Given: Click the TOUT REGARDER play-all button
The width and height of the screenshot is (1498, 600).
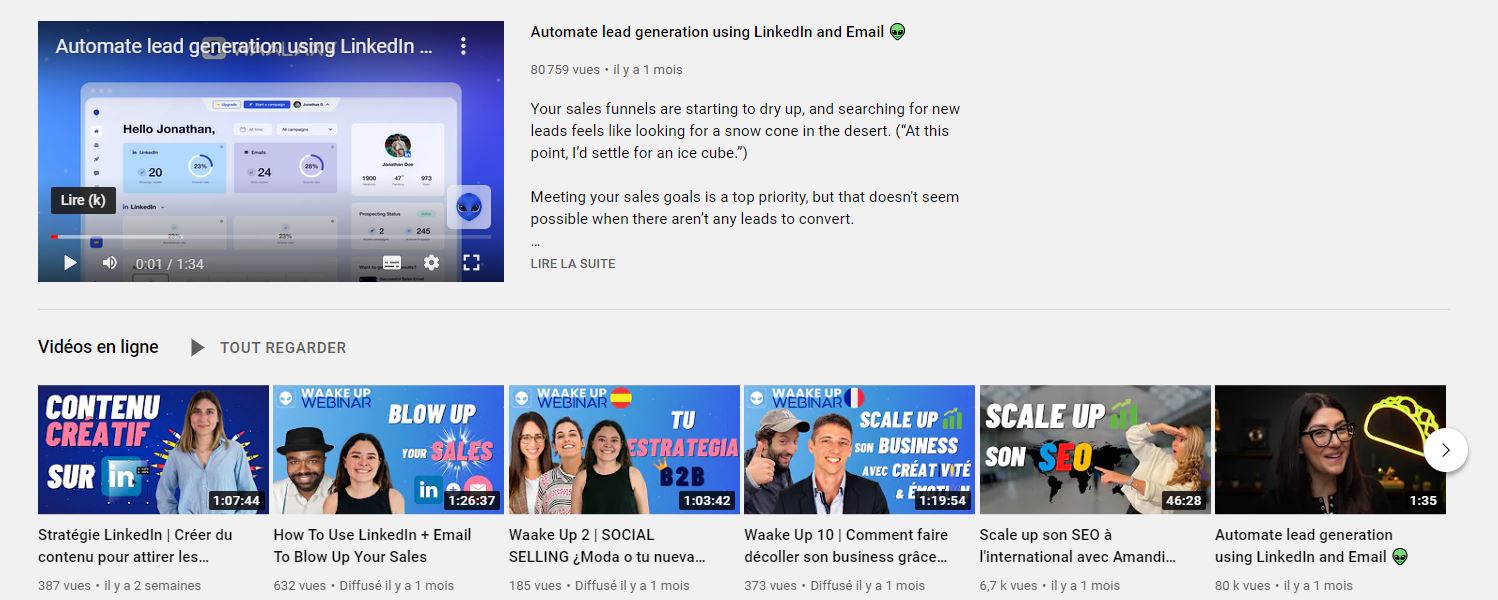Looking at the screenshot, I should click(283, 348).
